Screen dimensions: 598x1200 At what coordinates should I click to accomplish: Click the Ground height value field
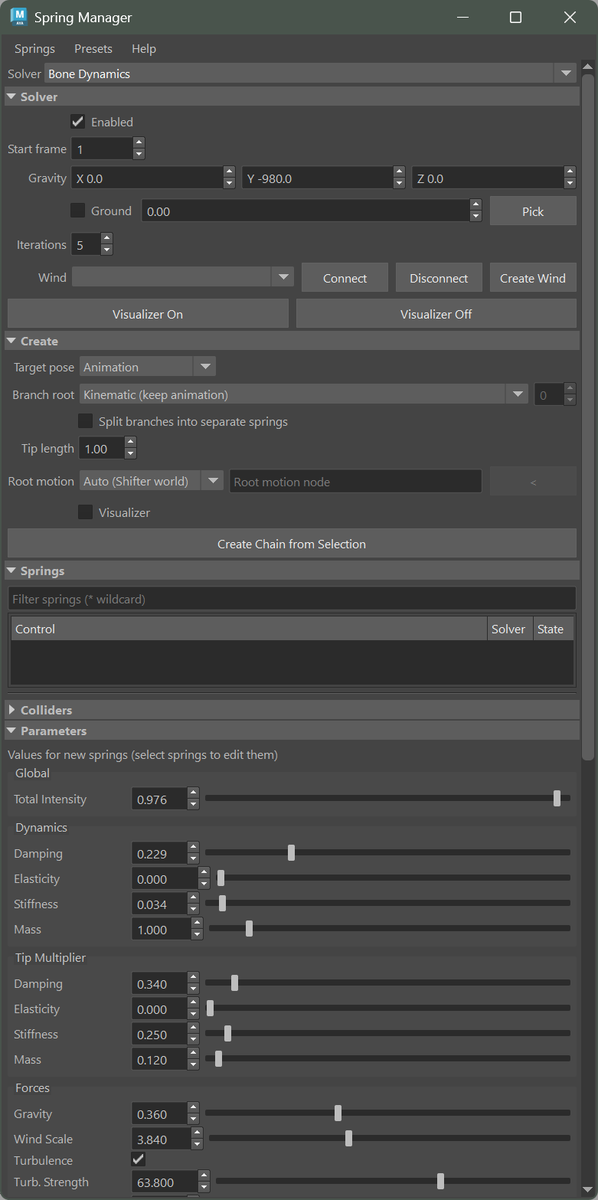305,212
